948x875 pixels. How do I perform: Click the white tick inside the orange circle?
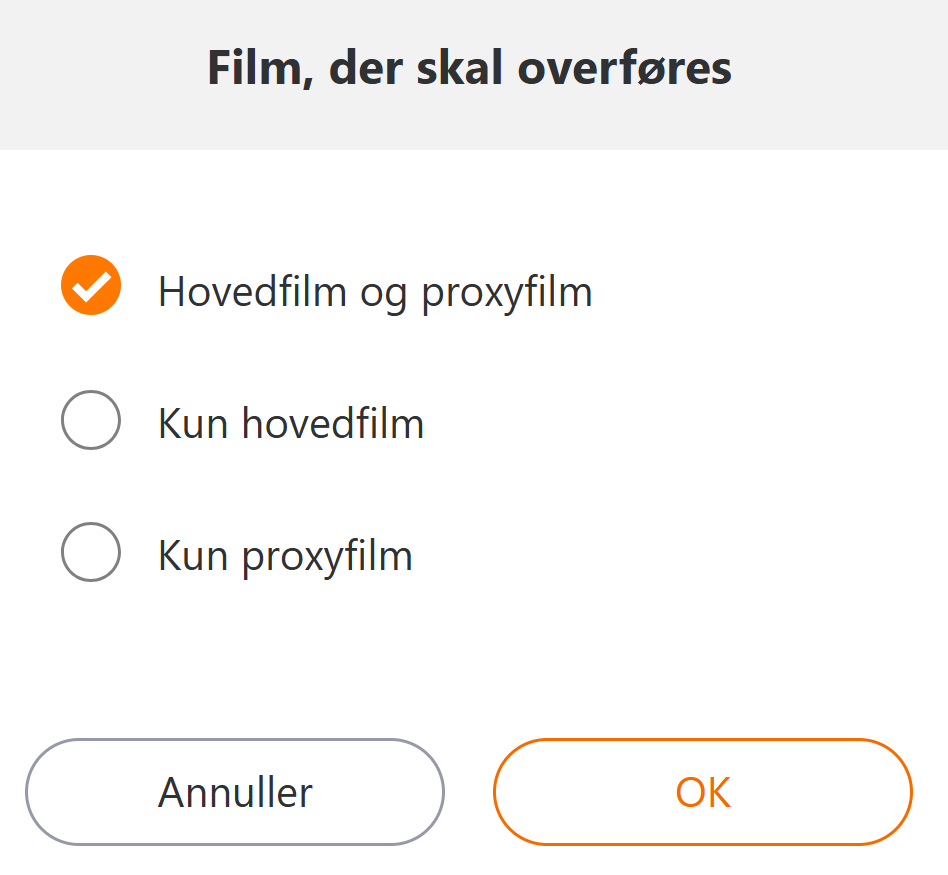tap(91, 287)
